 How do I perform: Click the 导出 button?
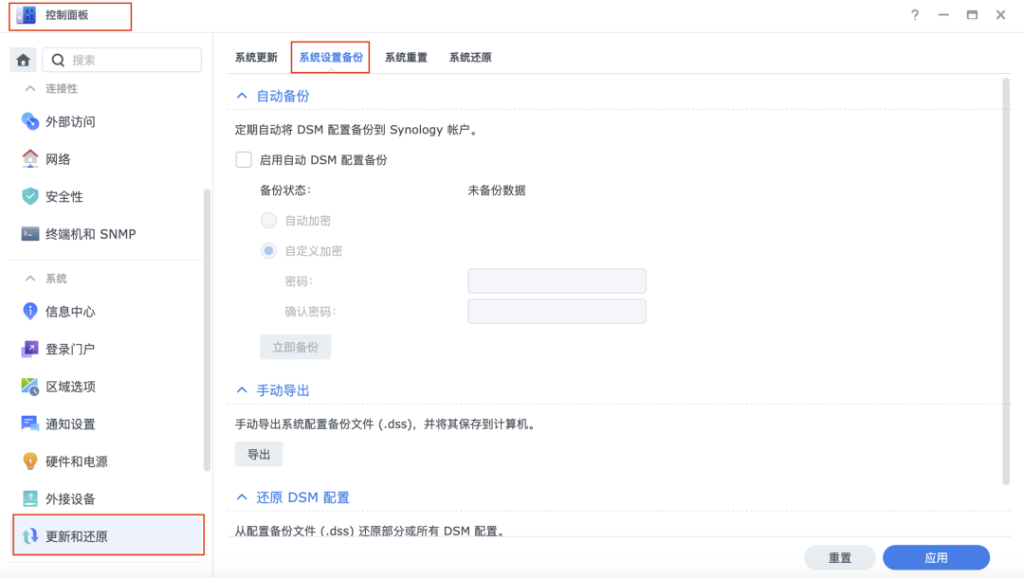[x=259, y=455]
